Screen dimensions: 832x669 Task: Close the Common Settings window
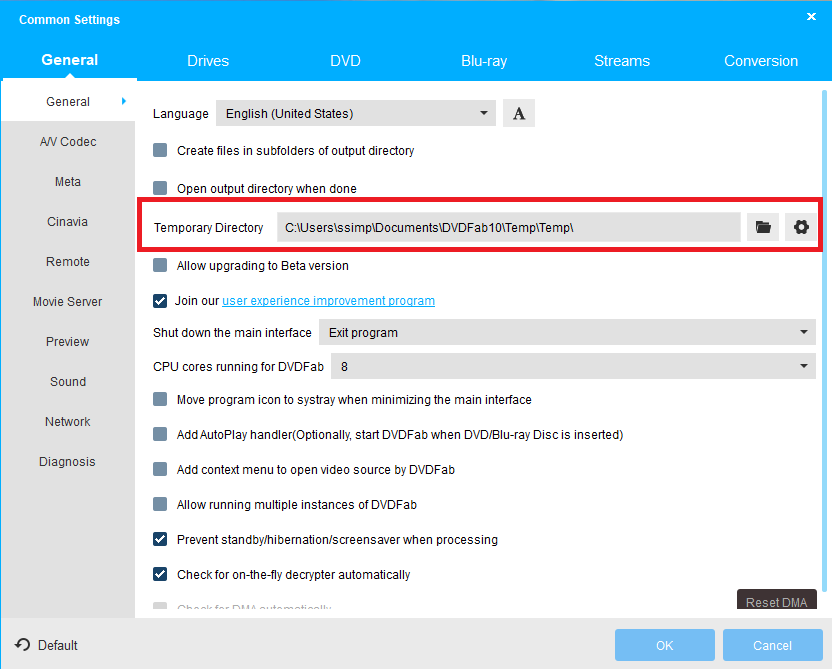point(811,16)
